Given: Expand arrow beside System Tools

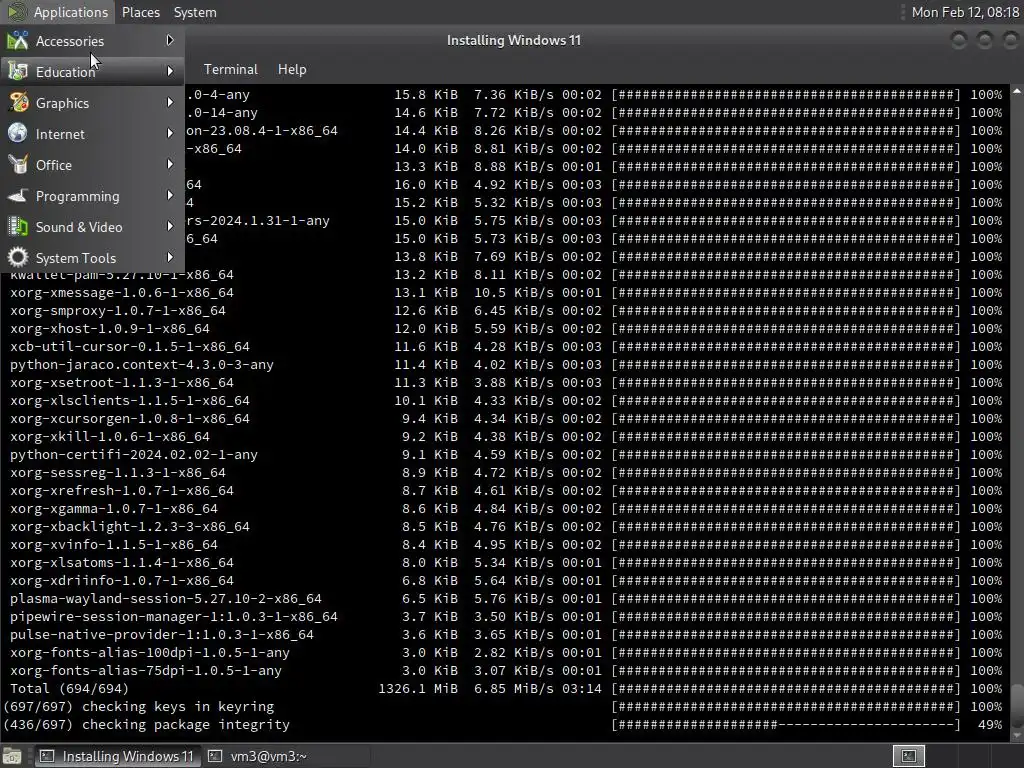Looking at the screenshot, I should coord(170,257).
